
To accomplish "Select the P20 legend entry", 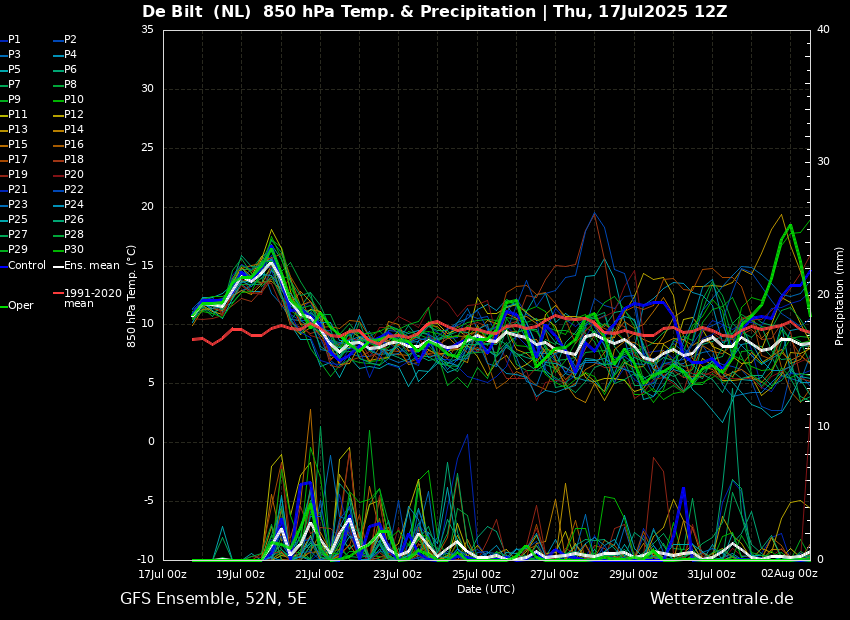I will coord(73,175).
